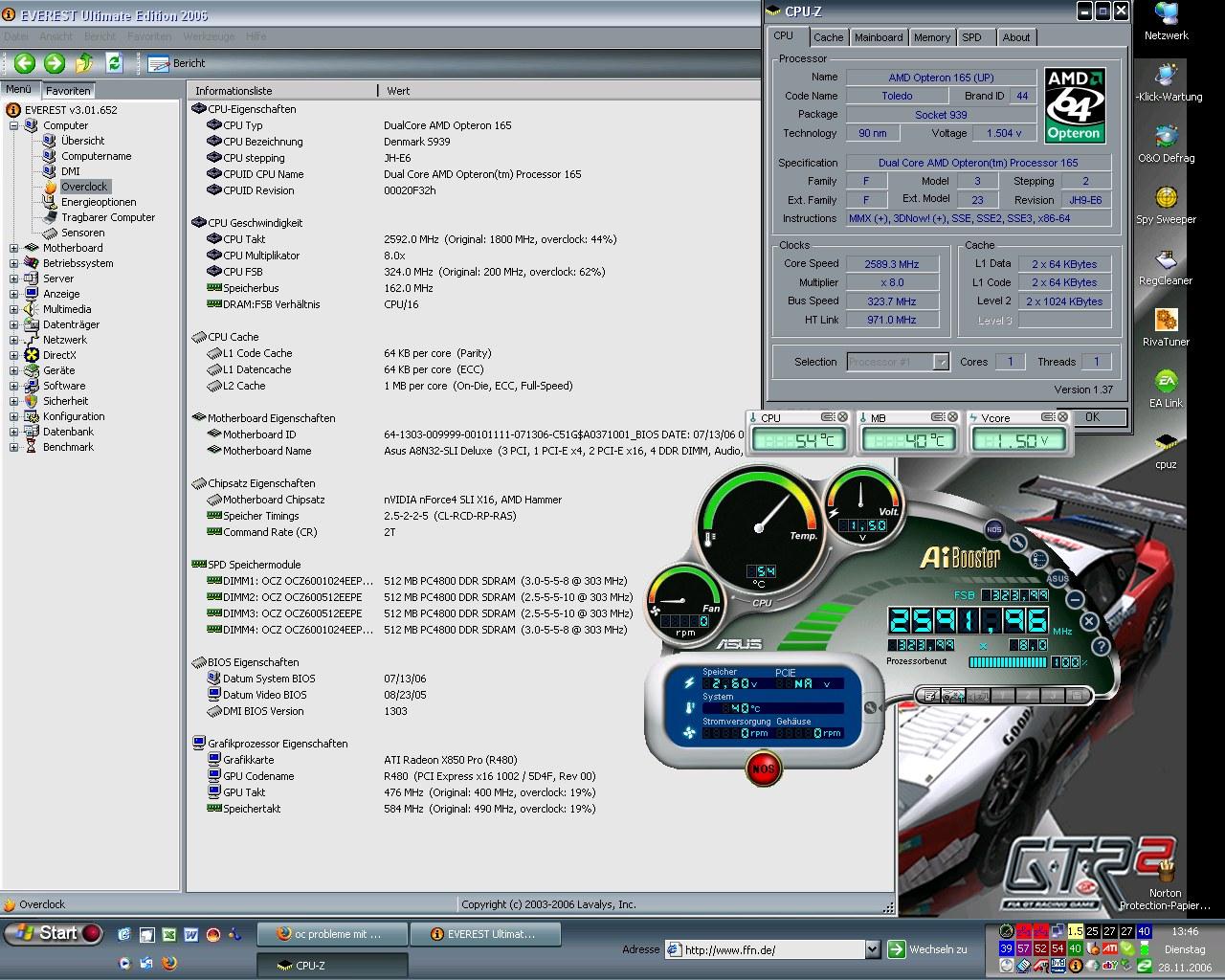This screenshot has height=980, width=1225.
Task: Click the green Back arrow in EVEREST toolbar
Action: (25, 63)
